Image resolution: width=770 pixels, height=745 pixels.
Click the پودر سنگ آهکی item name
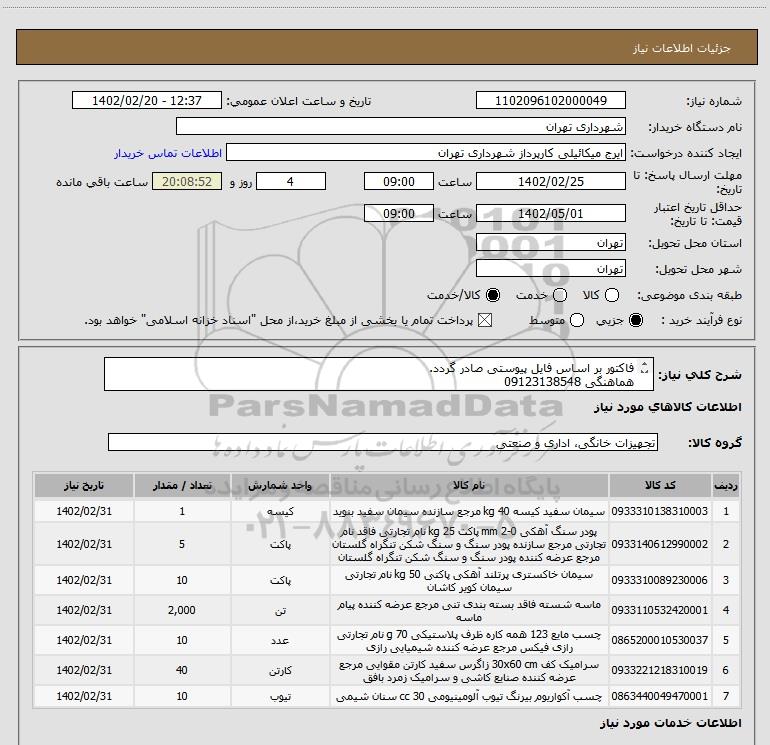coord(469,544)
